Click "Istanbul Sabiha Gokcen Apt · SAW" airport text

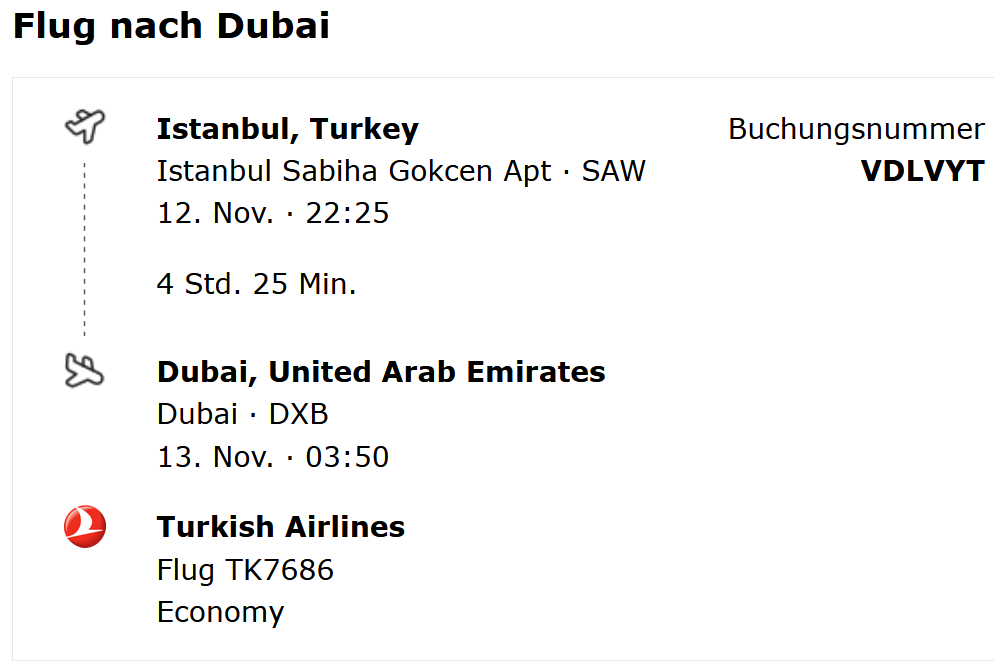(401, 171)
